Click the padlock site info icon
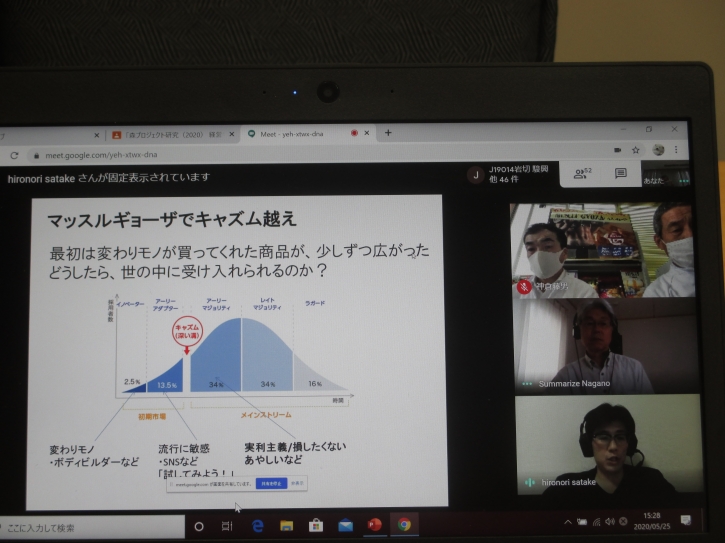This screenshot has width=725, height=543. pyautogui.click(x=37, y=155)
